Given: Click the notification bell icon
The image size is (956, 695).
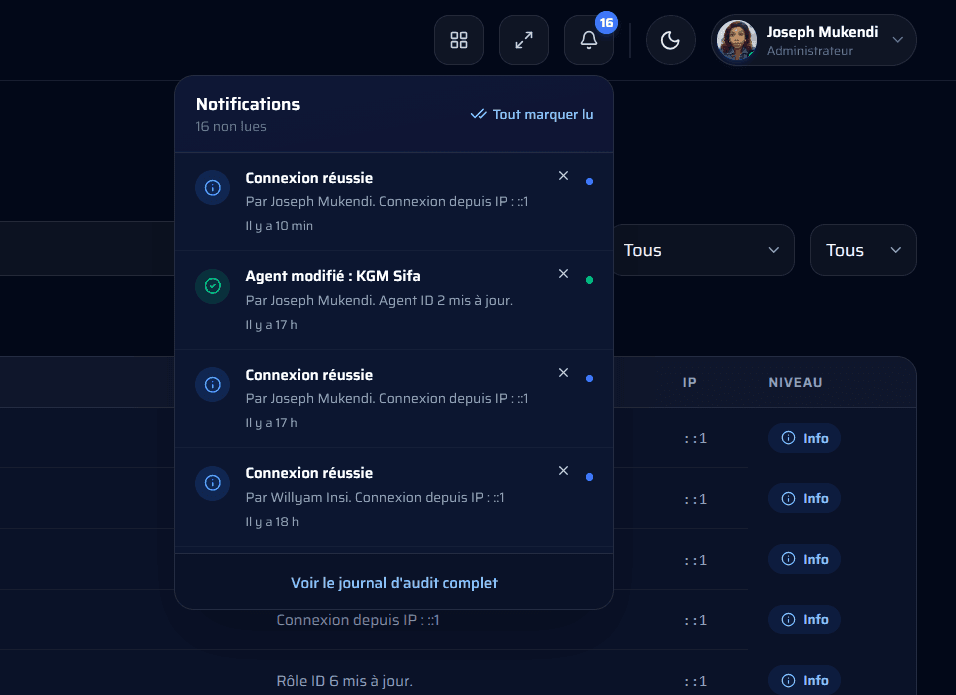Looking at the screenshot, I should pyautogui.click(x=588, y=40).
